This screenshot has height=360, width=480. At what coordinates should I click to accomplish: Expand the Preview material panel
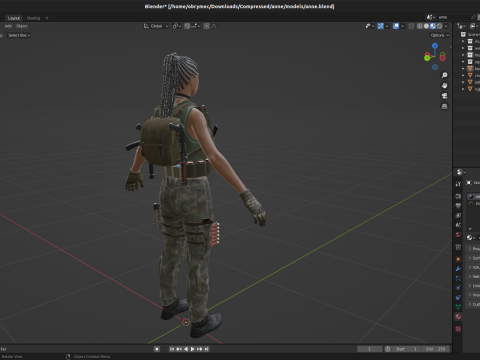click(x=474, y=249)
